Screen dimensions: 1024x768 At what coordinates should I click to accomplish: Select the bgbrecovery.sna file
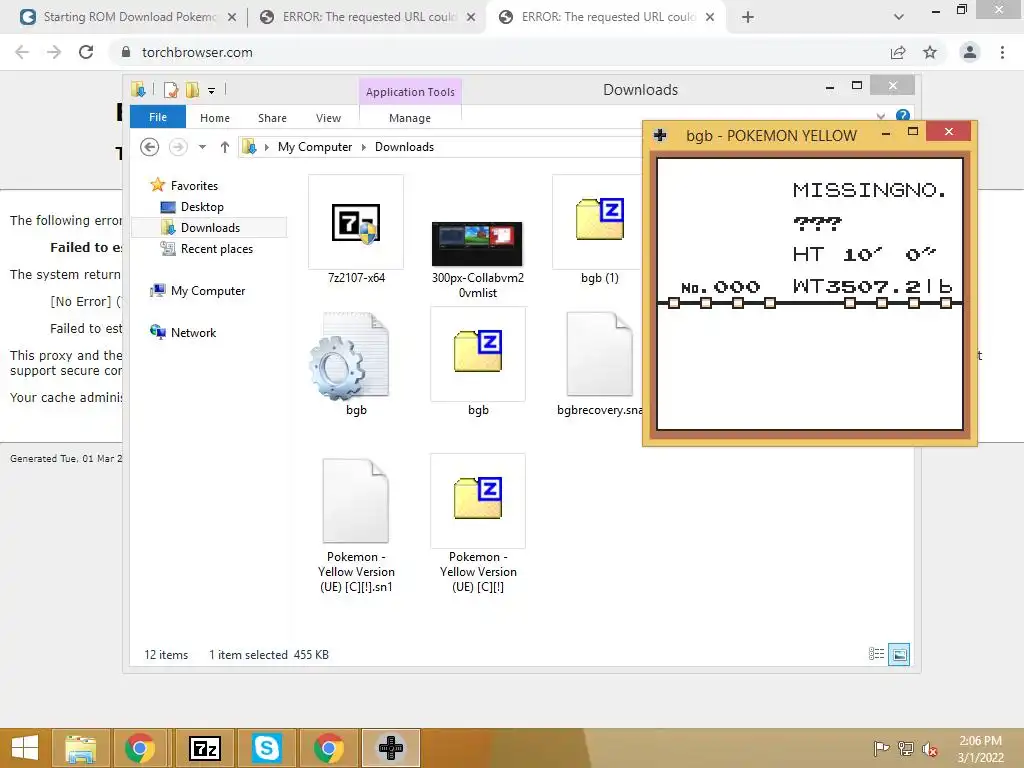click(x=599, y=363)
